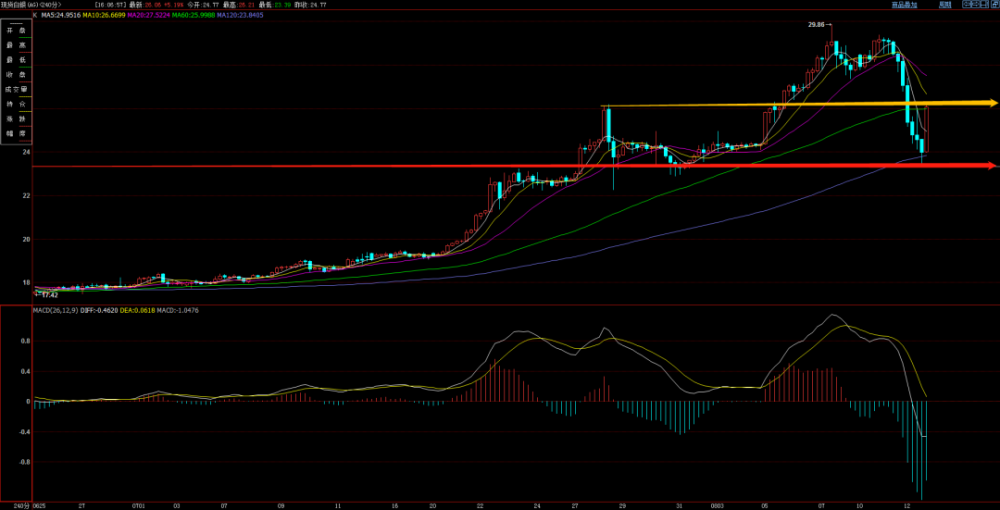Click the -0.4 level on MACD axis
Viewport: 1000px width, 510px height.
click(x=22, y=432)
